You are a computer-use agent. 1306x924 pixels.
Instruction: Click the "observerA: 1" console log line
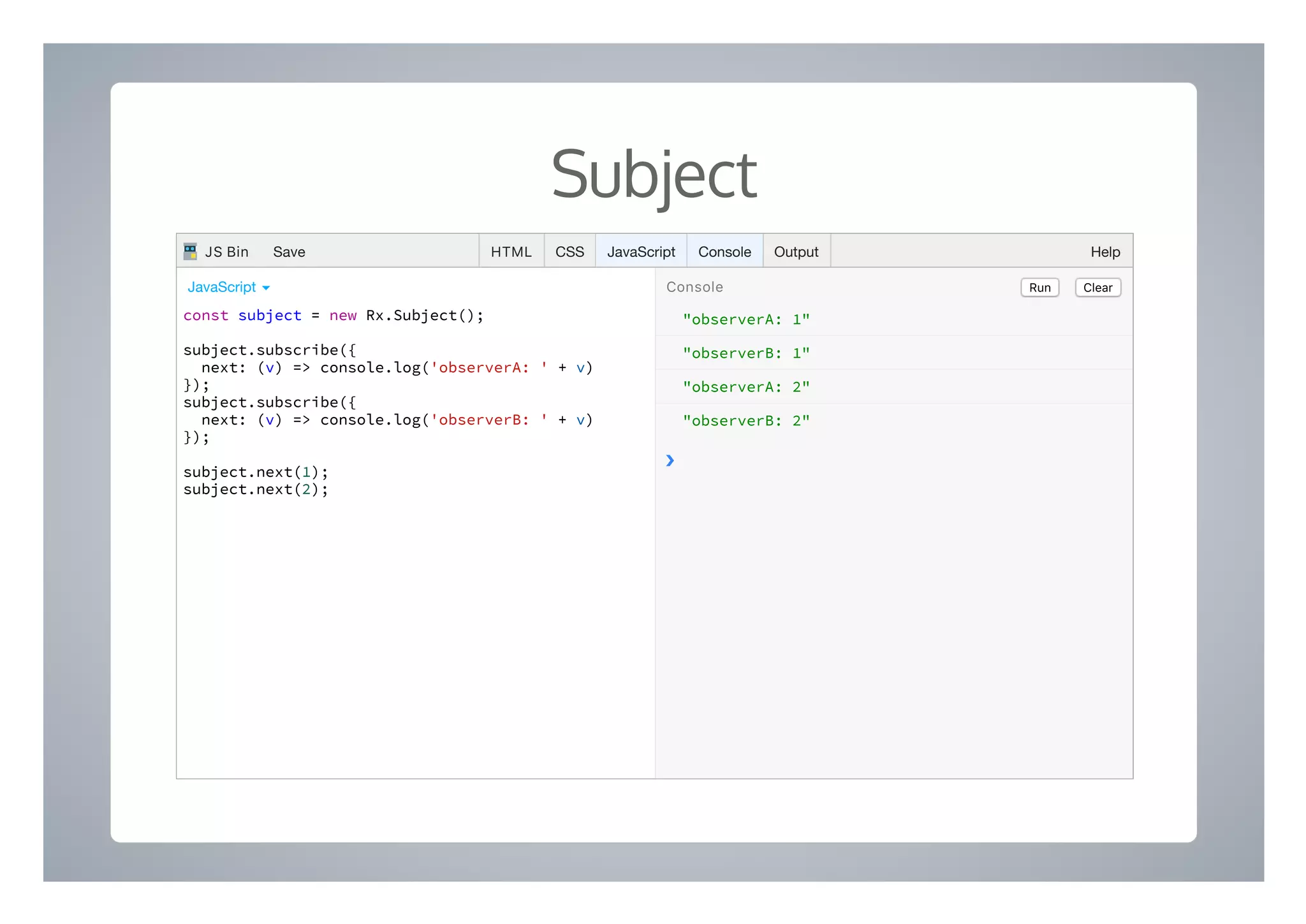(745, 319)
